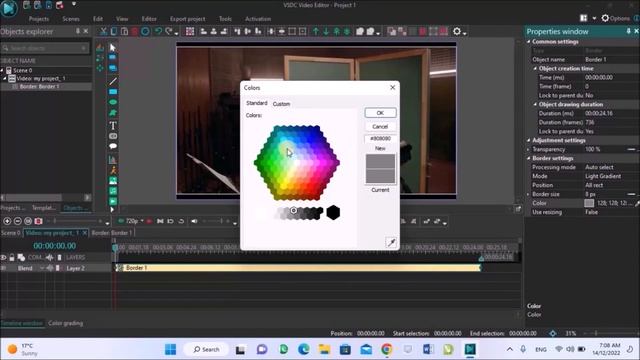The height and width of the screenshot is (360, 640).
Task: Click the timeline zoom out minus icon
Action: [18, 221]
